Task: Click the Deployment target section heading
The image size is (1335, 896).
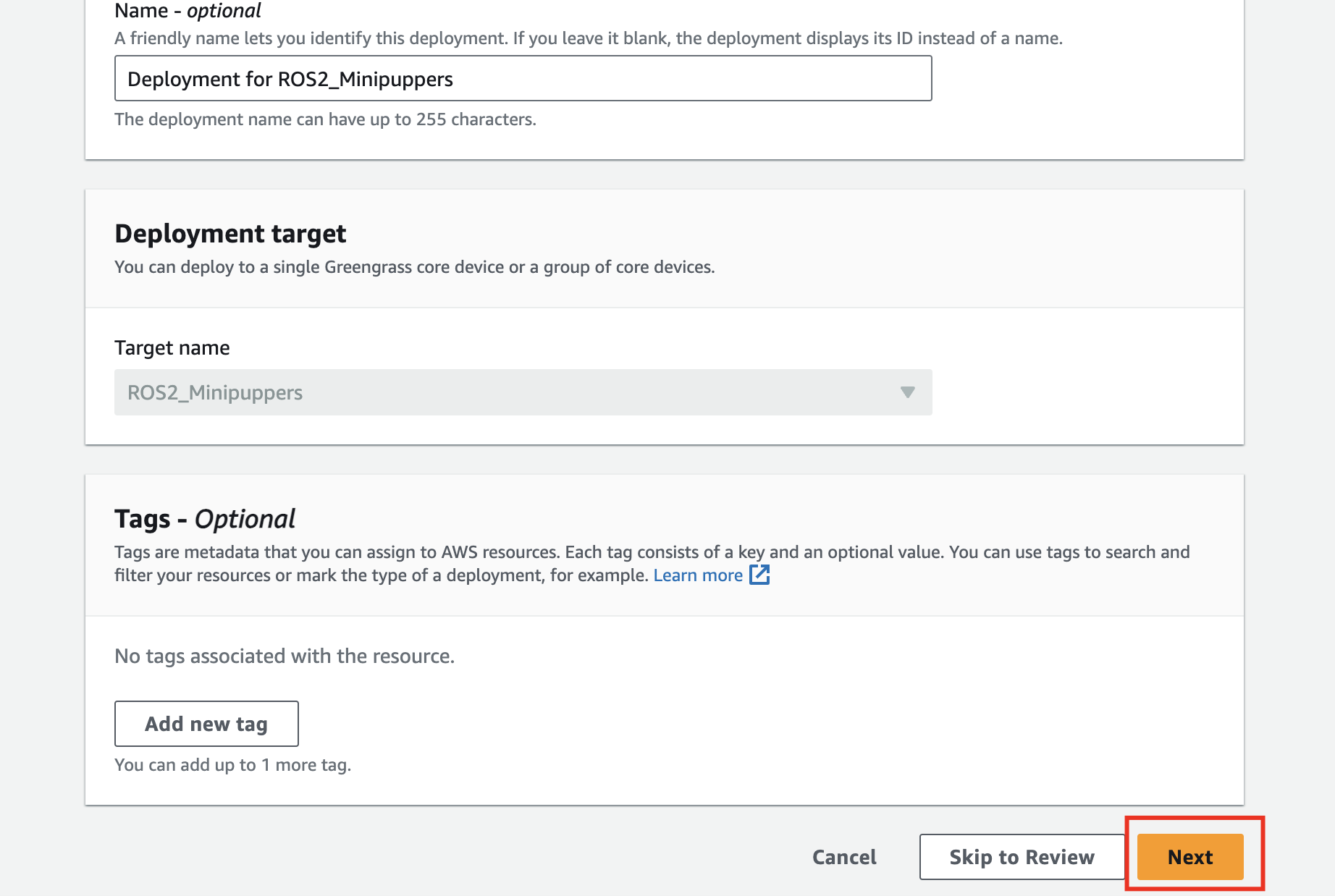Action: 229,233
